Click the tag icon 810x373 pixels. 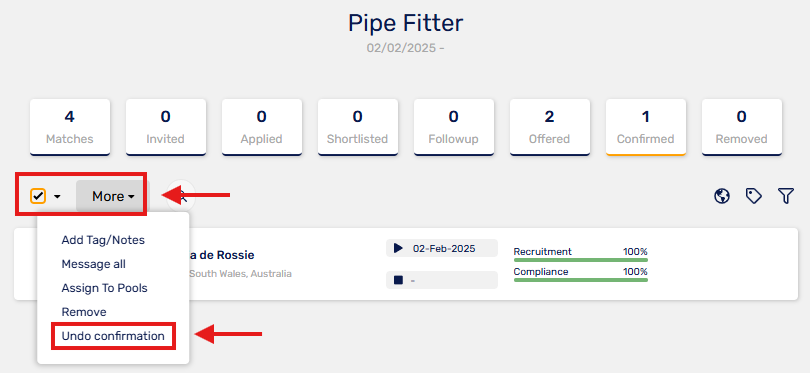coord(754,196)
